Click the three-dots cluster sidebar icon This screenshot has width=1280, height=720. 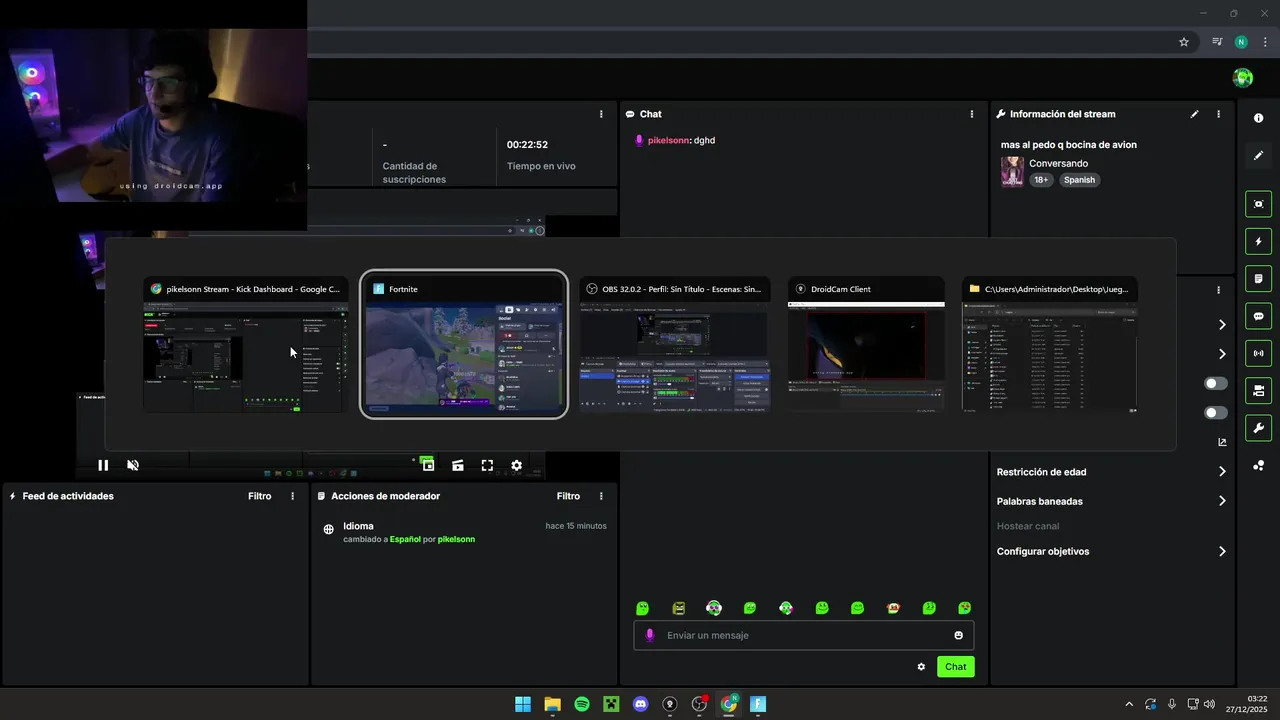tap(1258, 465)
